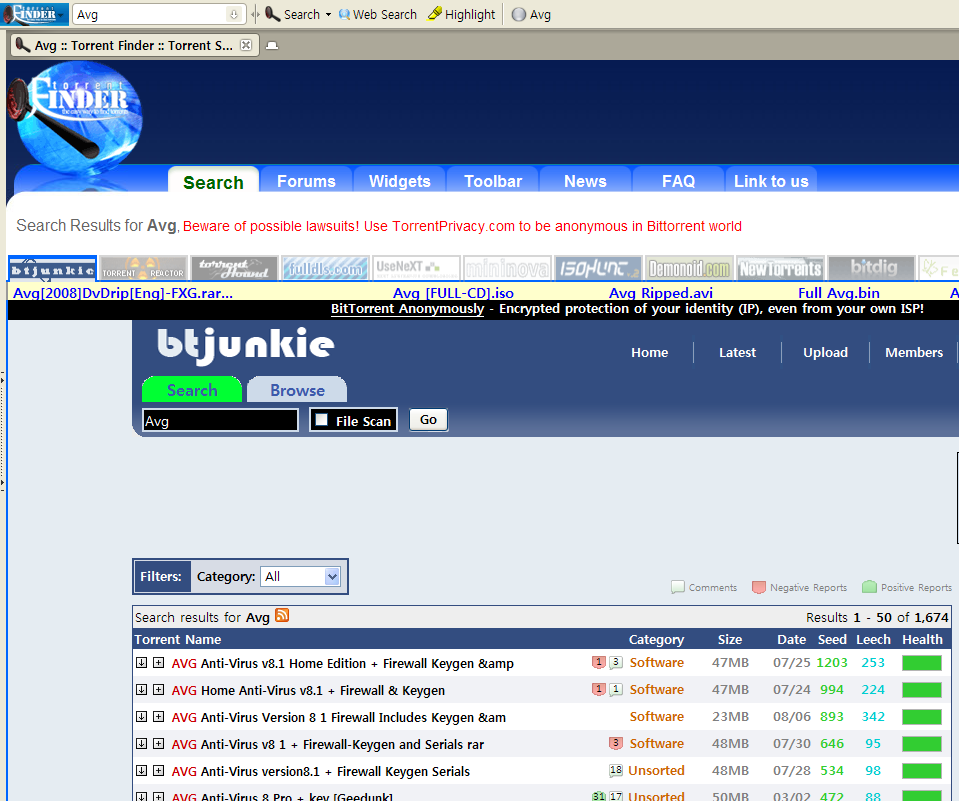This screenshot has width=959, height=801.
Task: Open the Forums tab
Action: (306, 181)
